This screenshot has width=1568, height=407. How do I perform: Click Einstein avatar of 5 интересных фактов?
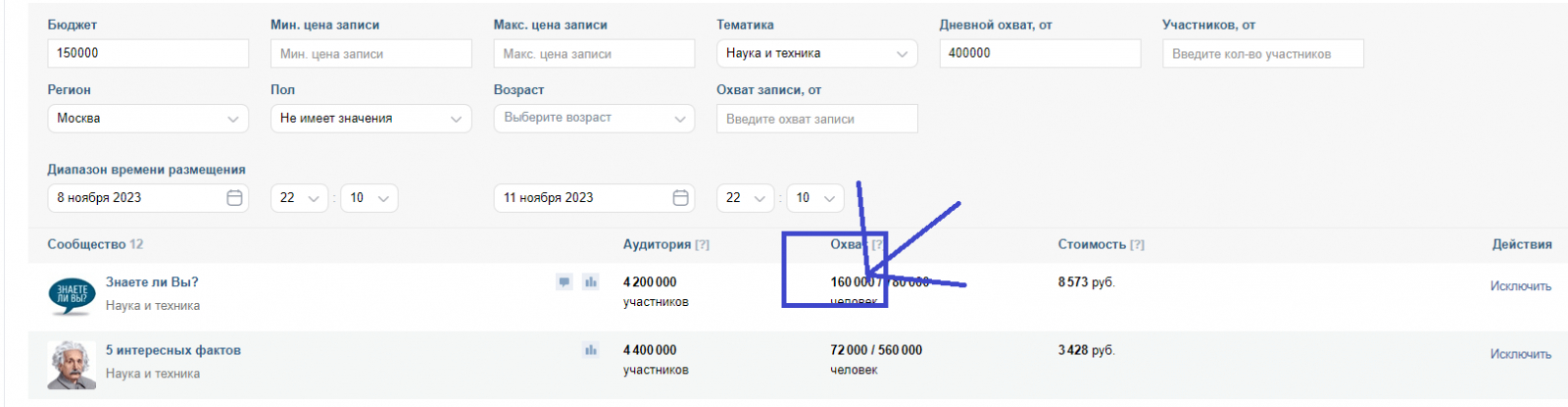tap(72, 364)
